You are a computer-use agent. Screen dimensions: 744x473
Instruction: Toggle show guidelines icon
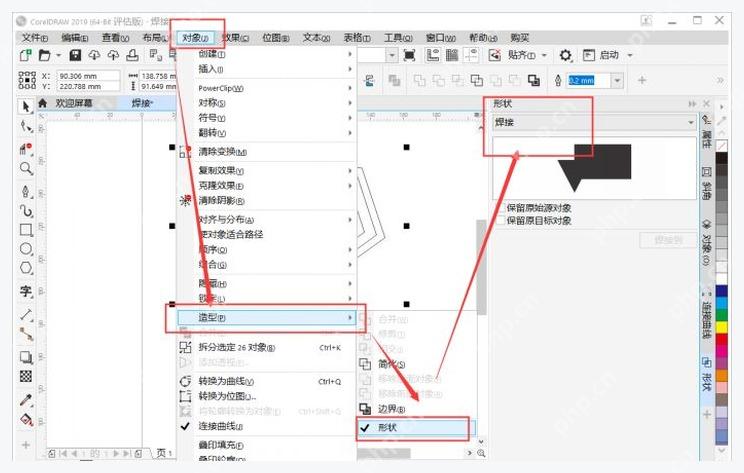coord(471,55)
